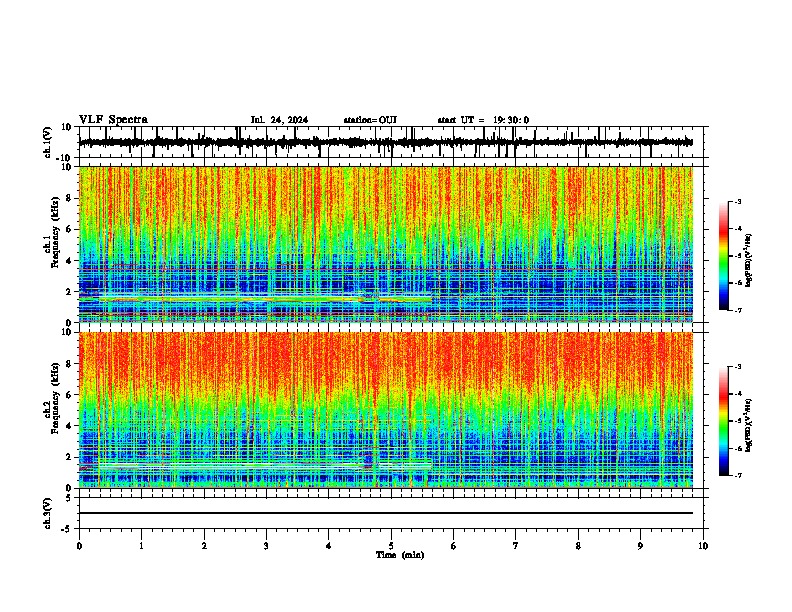The width and height of the screenshot is (792, 612).
Task: Click ch.1 spectrogram frequency tick "6"
Action: [69, 229]
